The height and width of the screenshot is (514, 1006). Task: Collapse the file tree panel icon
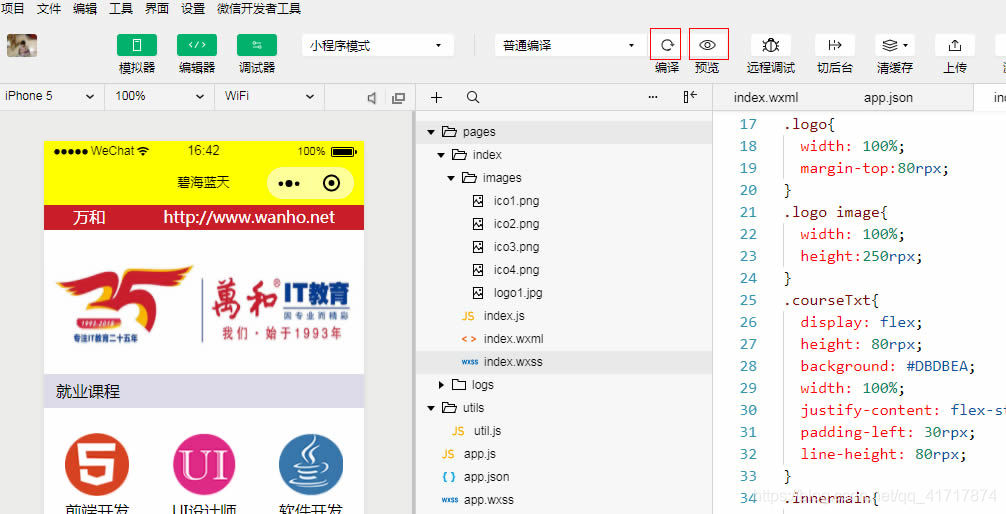click(690, 97)
